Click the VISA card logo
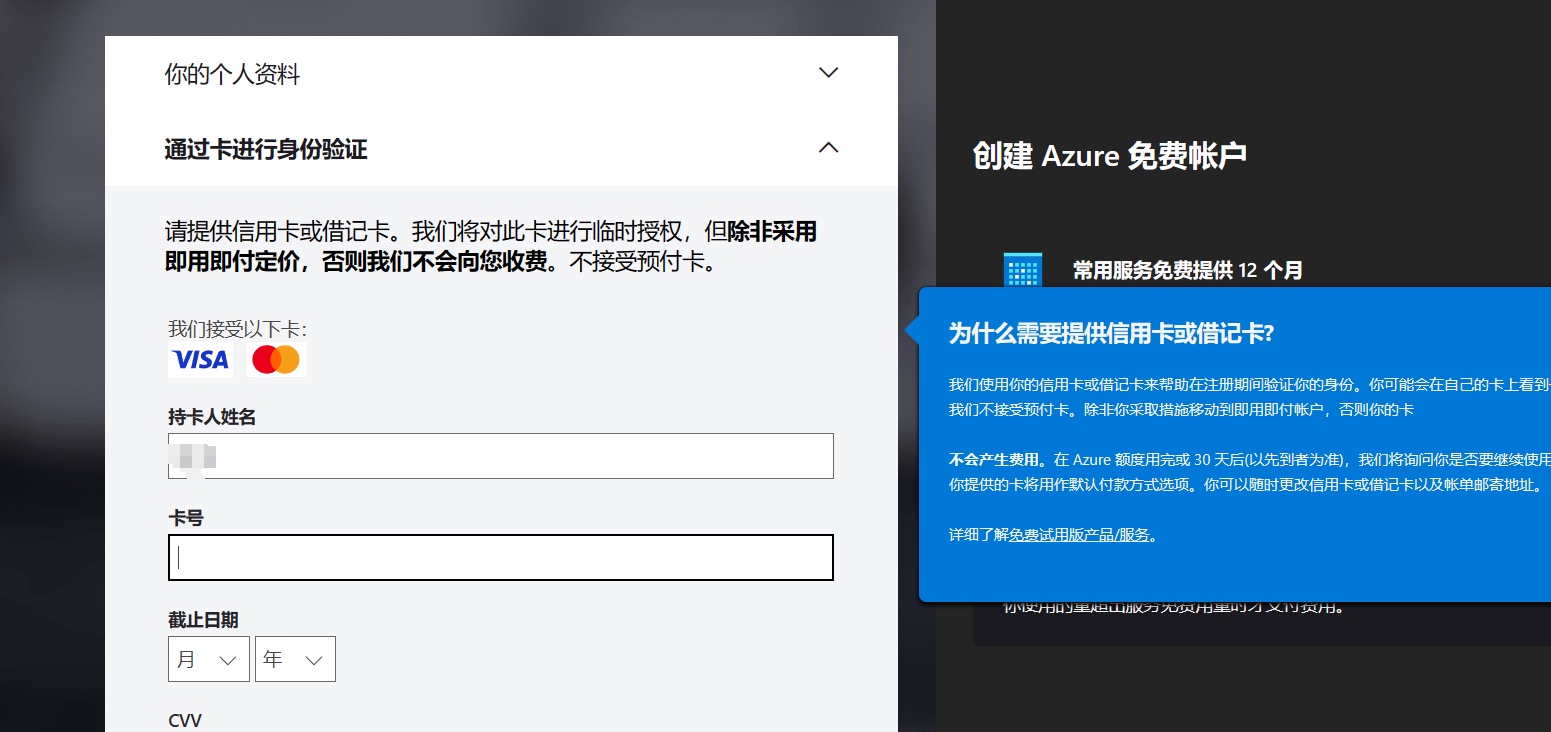Viewport: 1551px width, 732px height. click(201, 360)
